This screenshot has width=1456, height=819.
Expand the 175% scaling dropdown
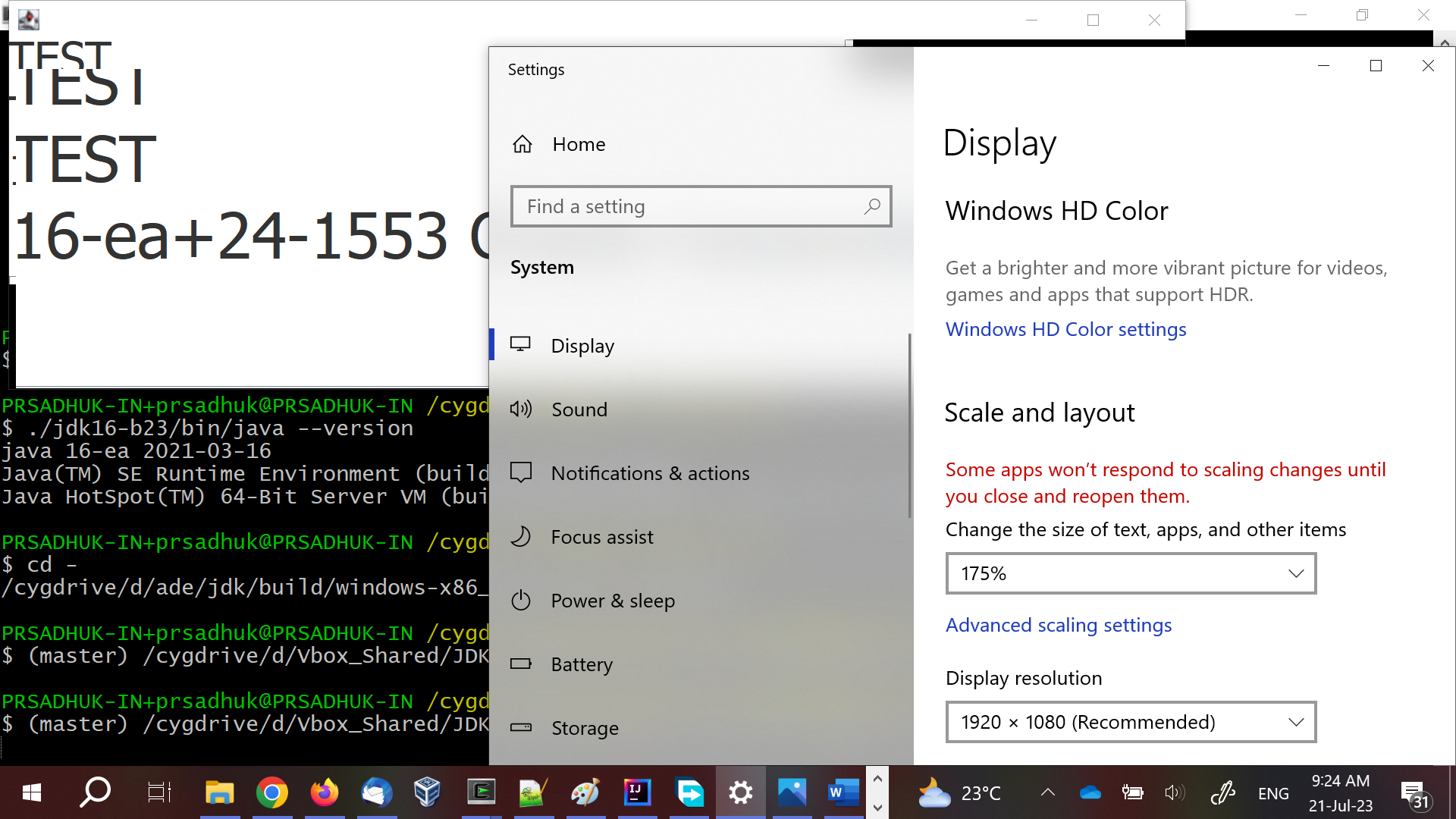coord(1130,573)
